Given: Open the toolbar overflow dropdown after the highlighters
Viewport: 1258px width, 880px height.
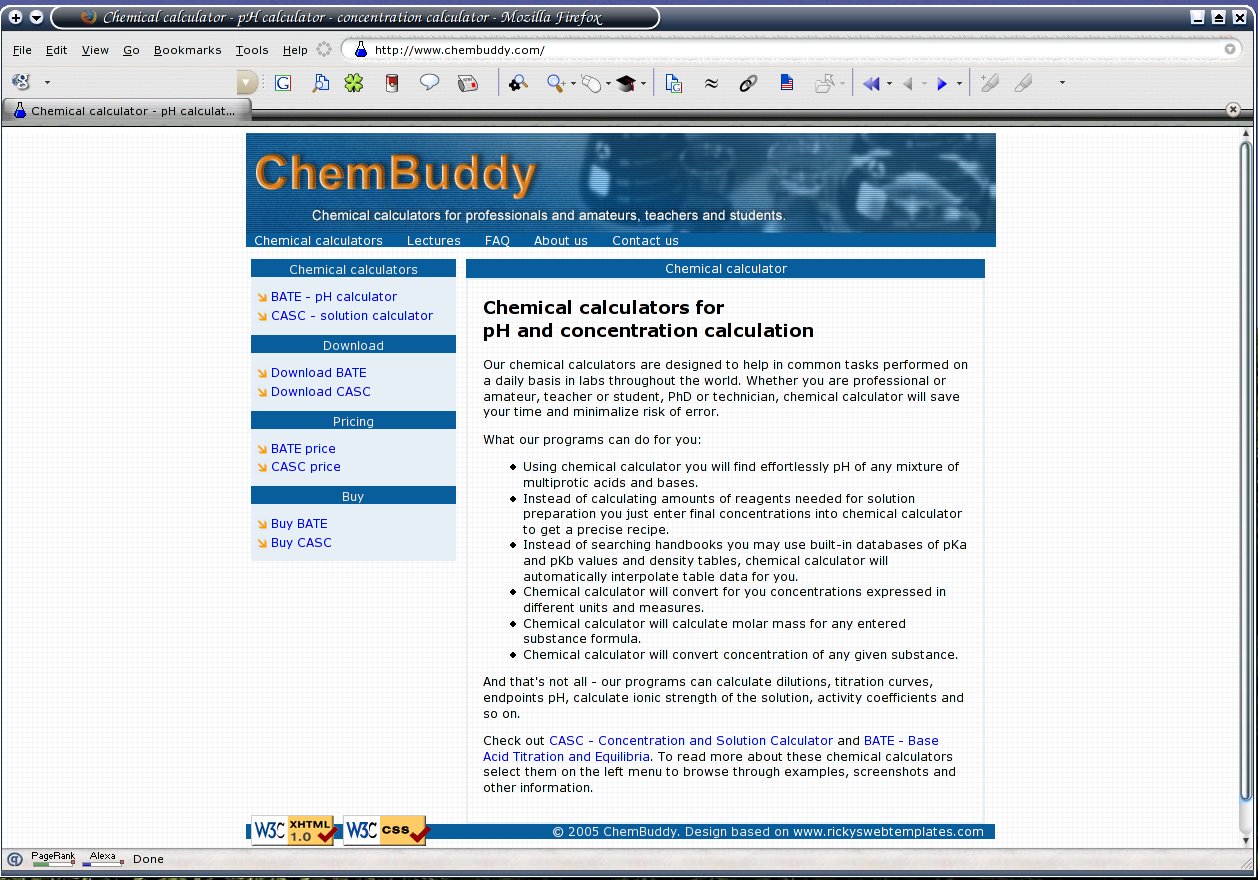Looking at the screenshot, I should (x=1062, y=83).
